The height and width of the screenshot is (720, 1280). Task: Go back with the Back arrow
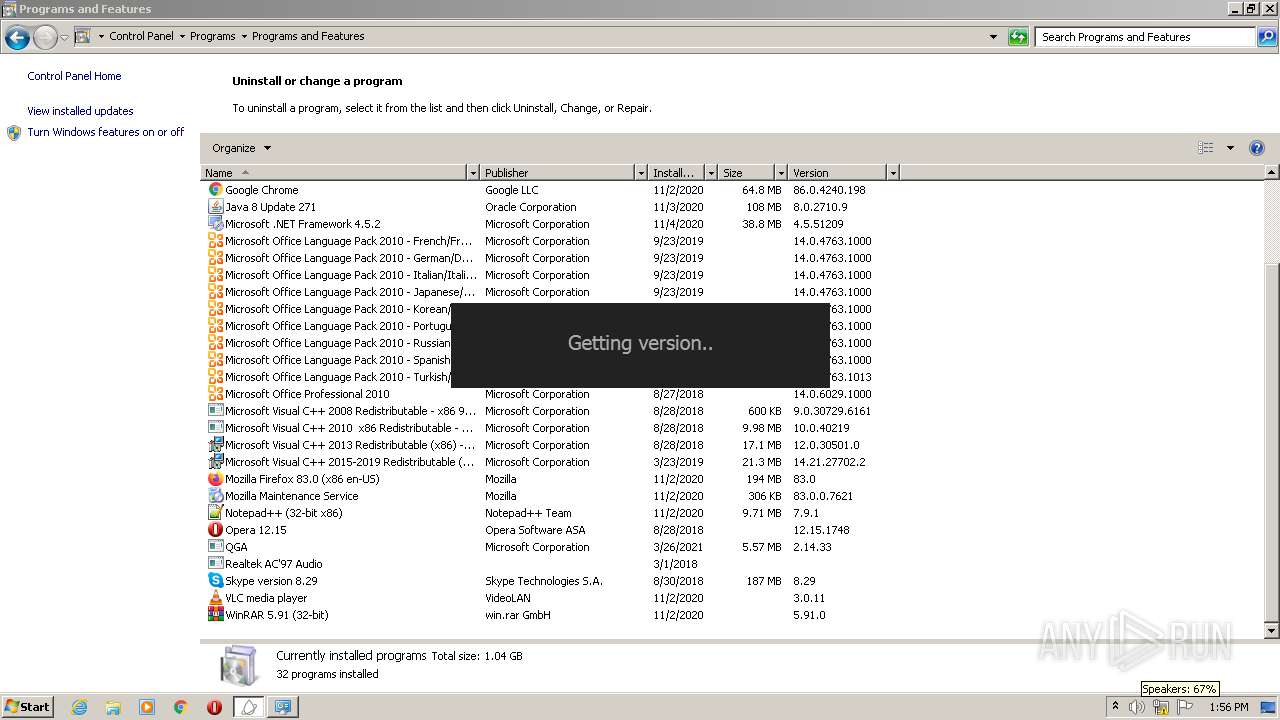[17, 38]
